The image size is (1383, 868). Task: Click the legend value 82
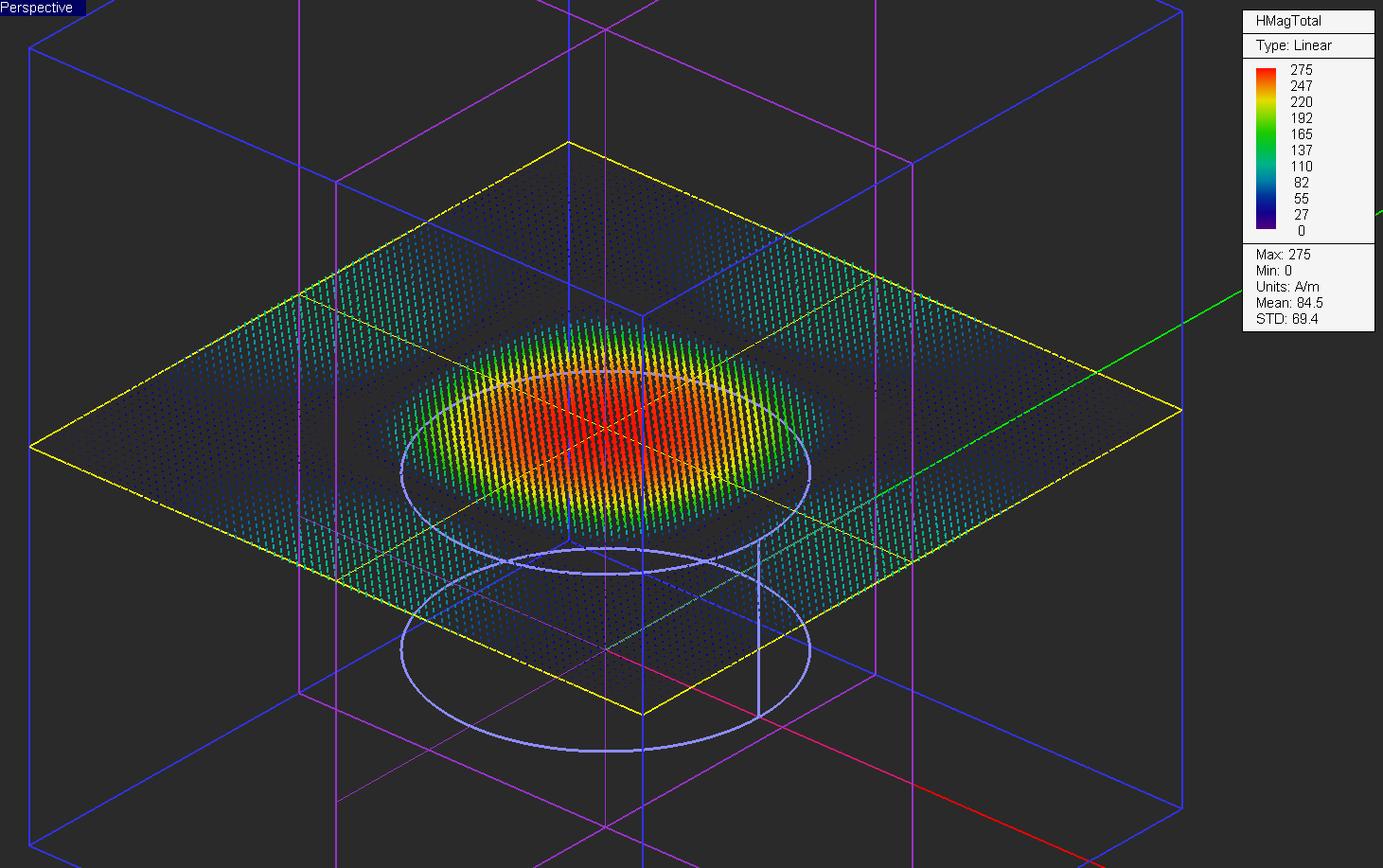pos(1302,183)
